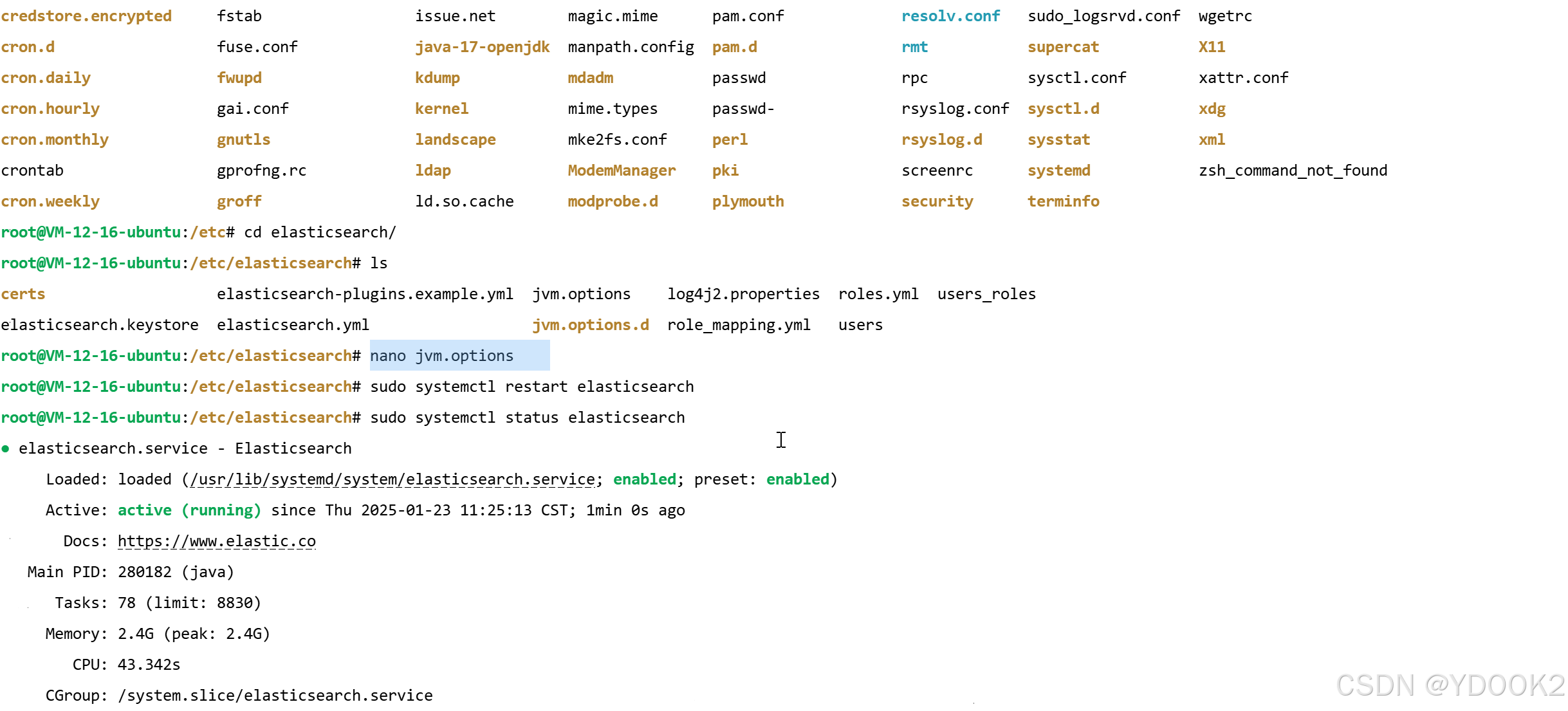Select the X11 directory entry
This screenshot has height=711, width=1568.
[1211, 46]
